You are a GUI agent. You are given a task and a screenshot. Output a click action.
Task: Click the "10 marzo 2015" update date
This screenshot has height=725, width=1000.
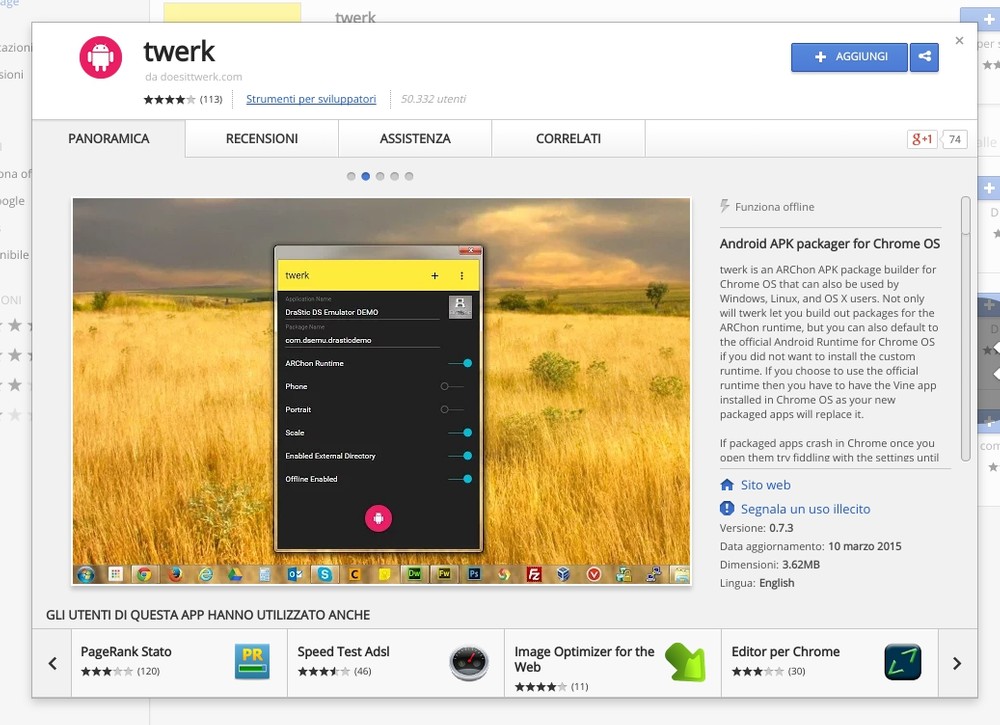click(864, 546)
